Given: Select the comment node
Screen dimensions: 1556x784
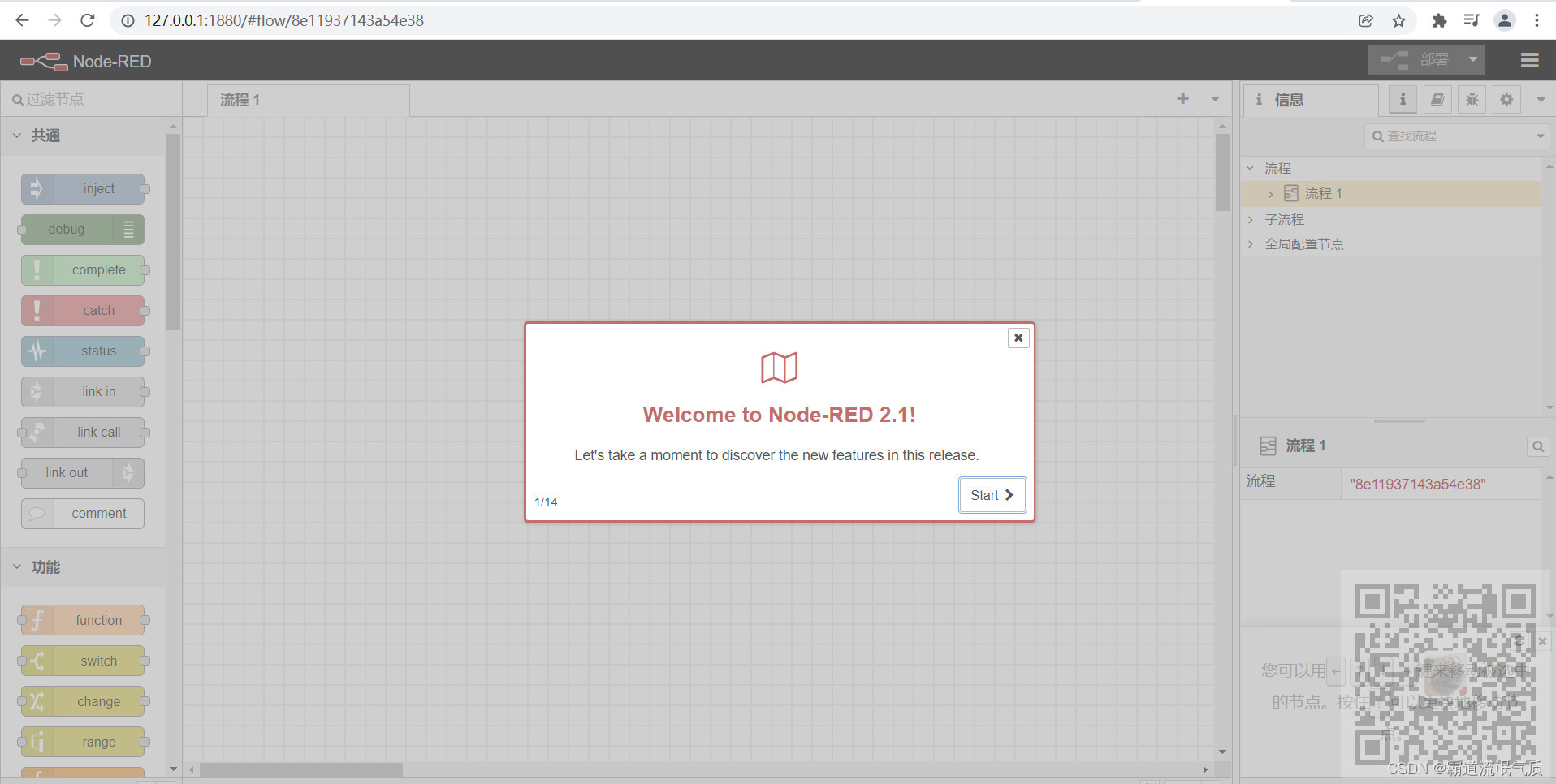Looking at the screenshot, I should [x=83, y=514].
